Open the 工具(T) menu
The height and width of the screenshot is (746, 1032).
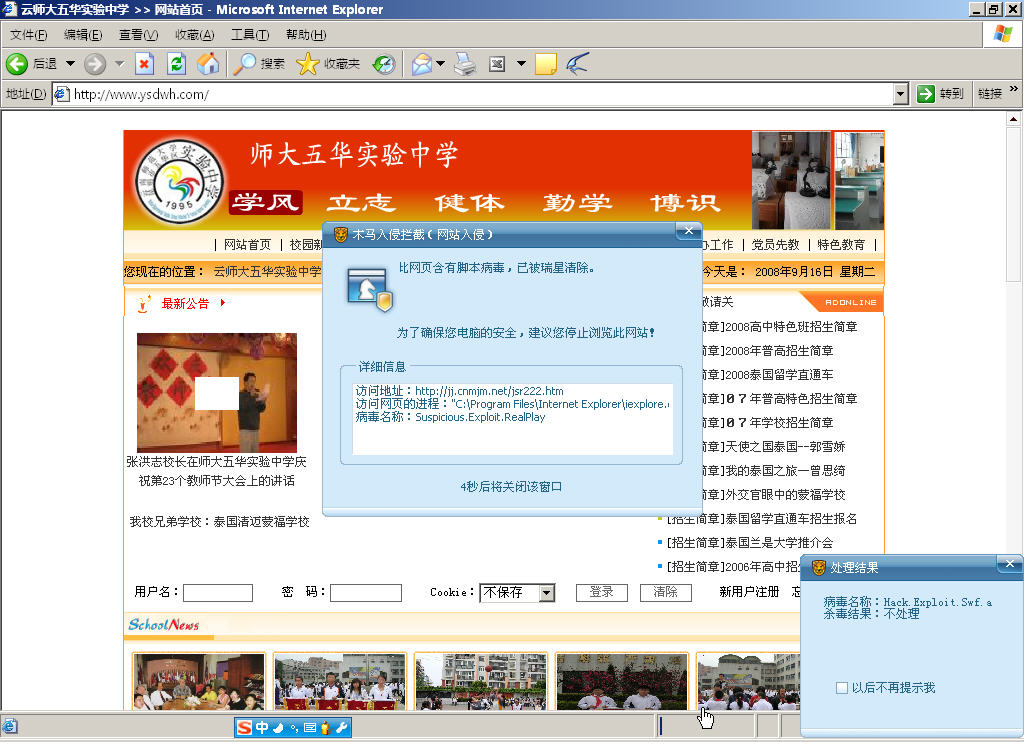point(249,35)
